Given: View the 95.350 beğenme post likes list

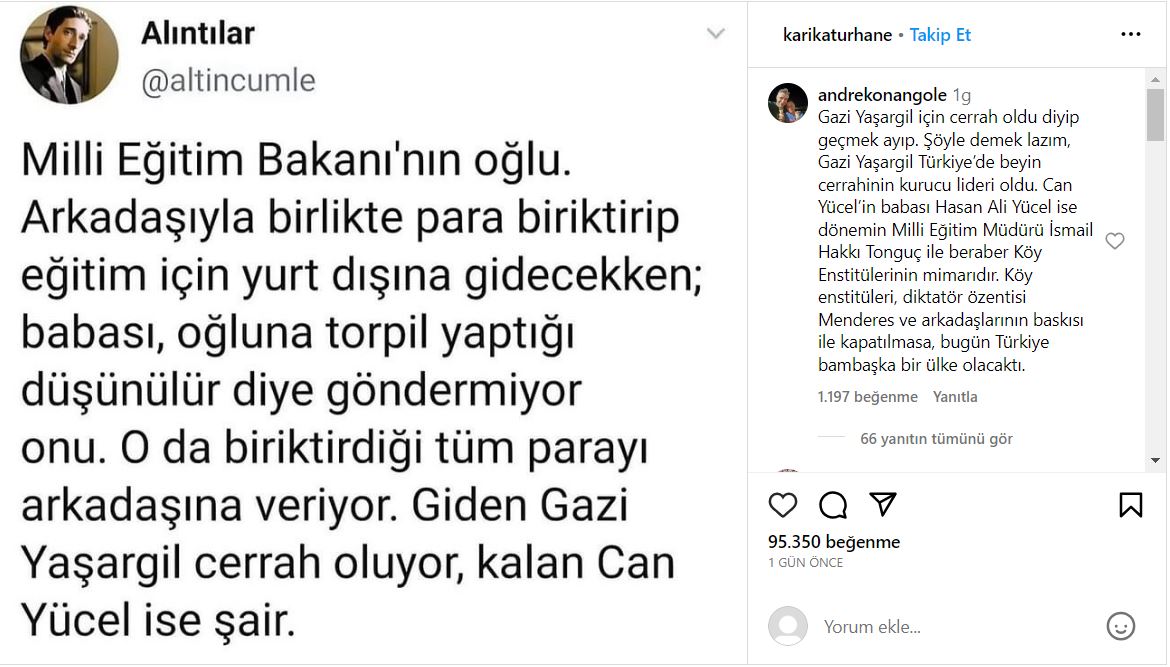Looking at the screenshot, I should tap(834, 542).
